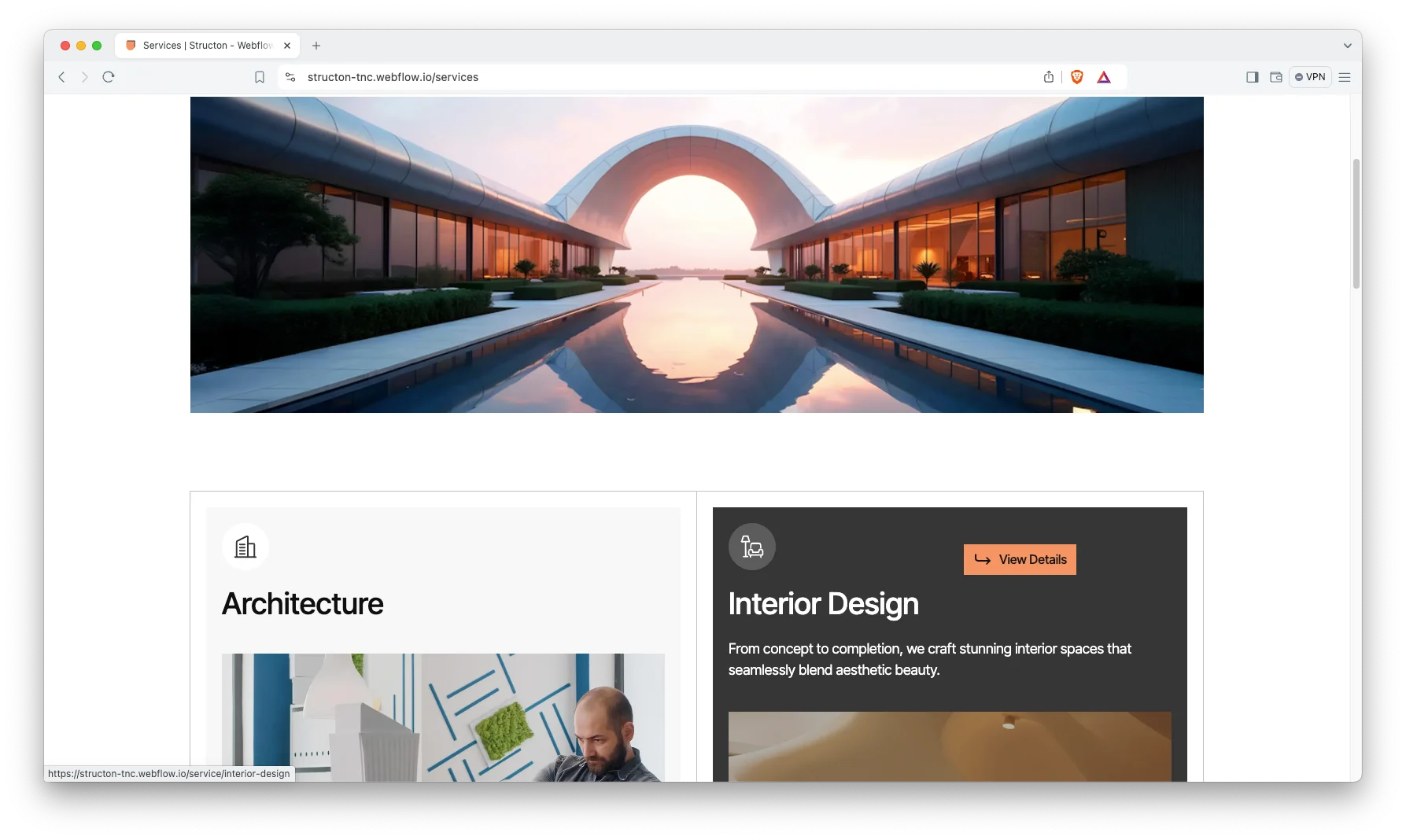Expand the tab search chevron
Image resolution: width=1406 pixels, height=840 pixels.
1347,46
